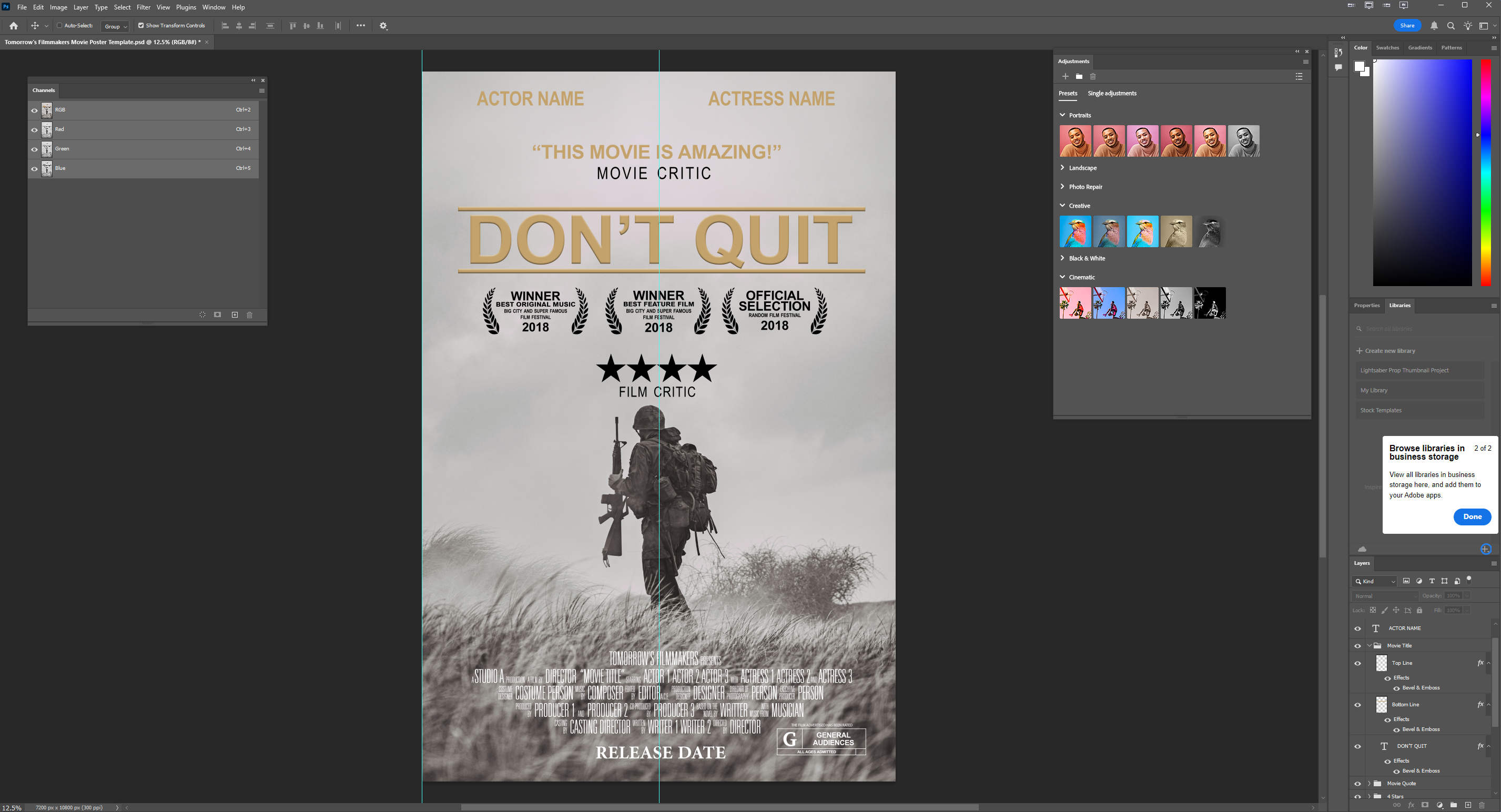Click the add layer mask icon
Viewport: 1501px width, 812px height.
coord(1425,805)
